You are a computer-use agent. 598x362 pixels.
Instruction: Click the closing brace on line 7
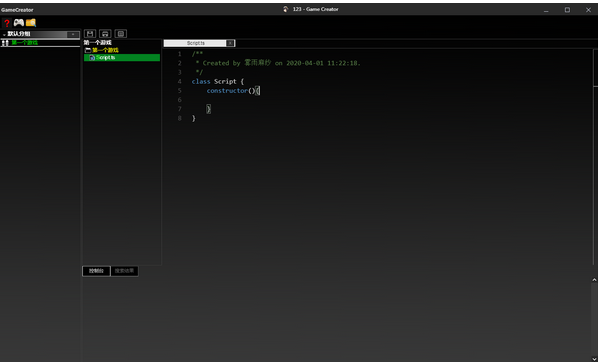click(x=209, y=109)
